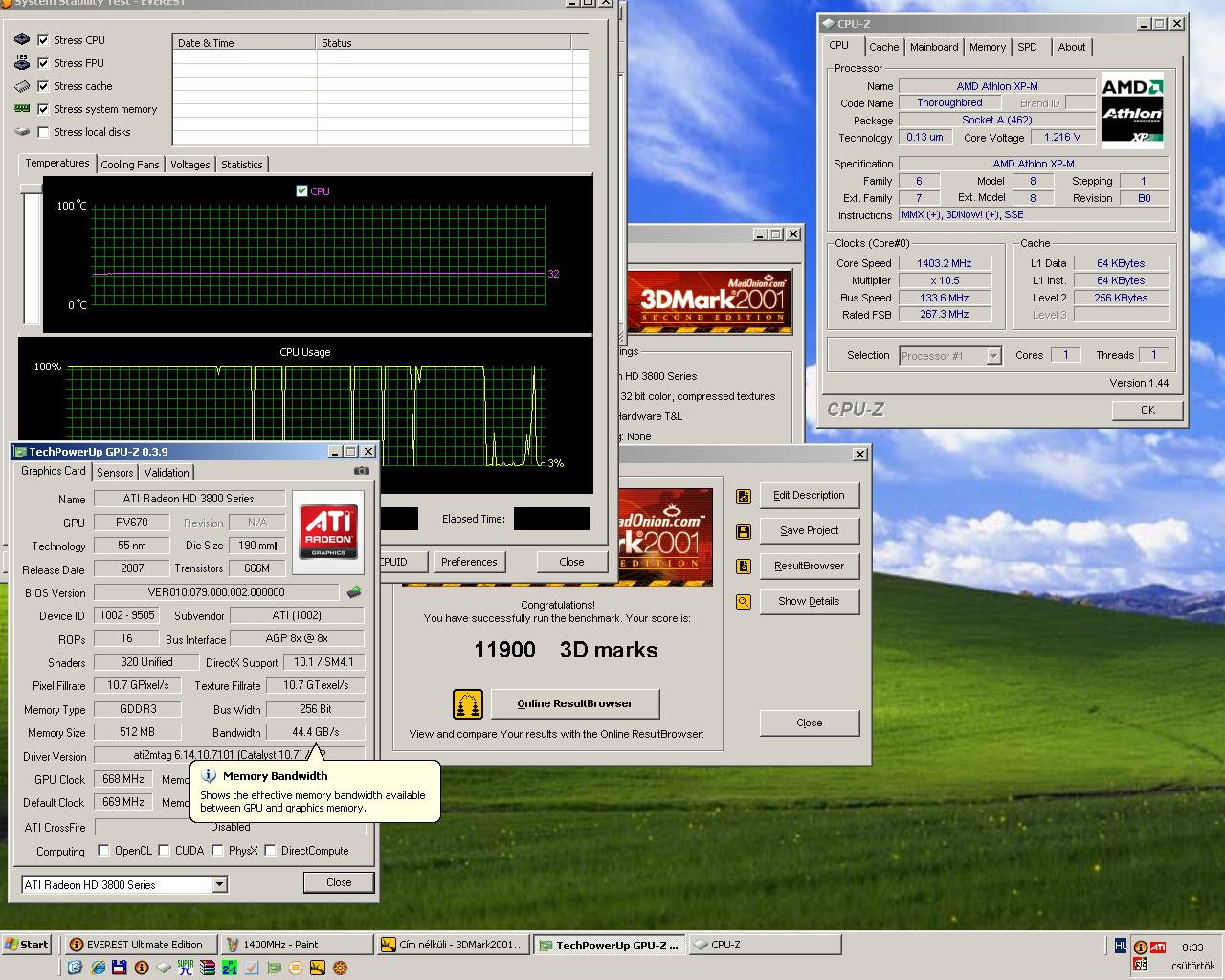Screen dimensions: 1225x980
Task: Click the Online ResultBrowser trophy icon
Action: click(468, 704)
